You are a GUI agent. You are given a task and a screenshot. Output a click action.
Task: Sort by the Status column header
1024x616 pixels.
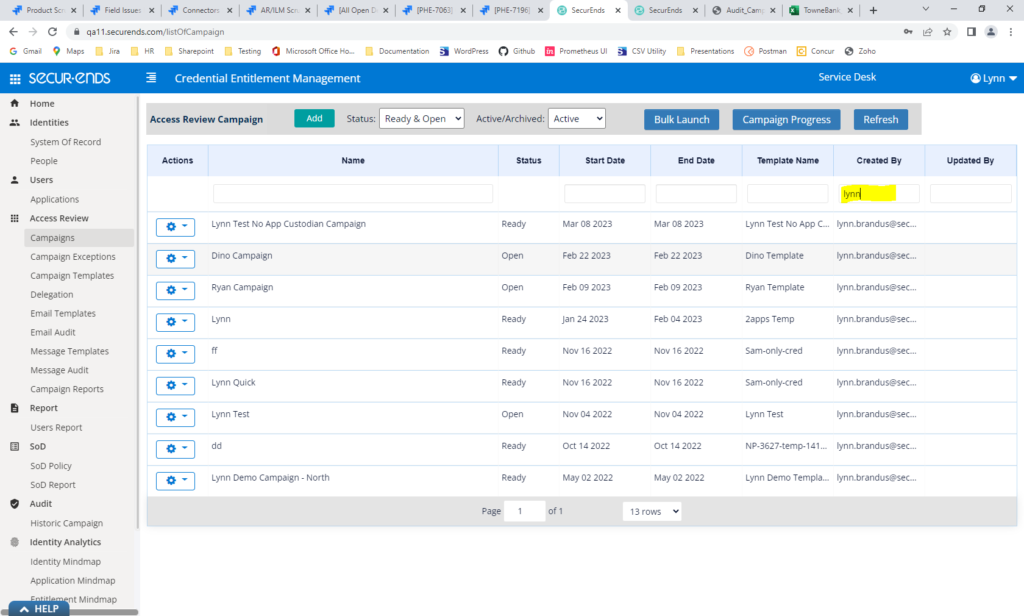tap(528, 160)
